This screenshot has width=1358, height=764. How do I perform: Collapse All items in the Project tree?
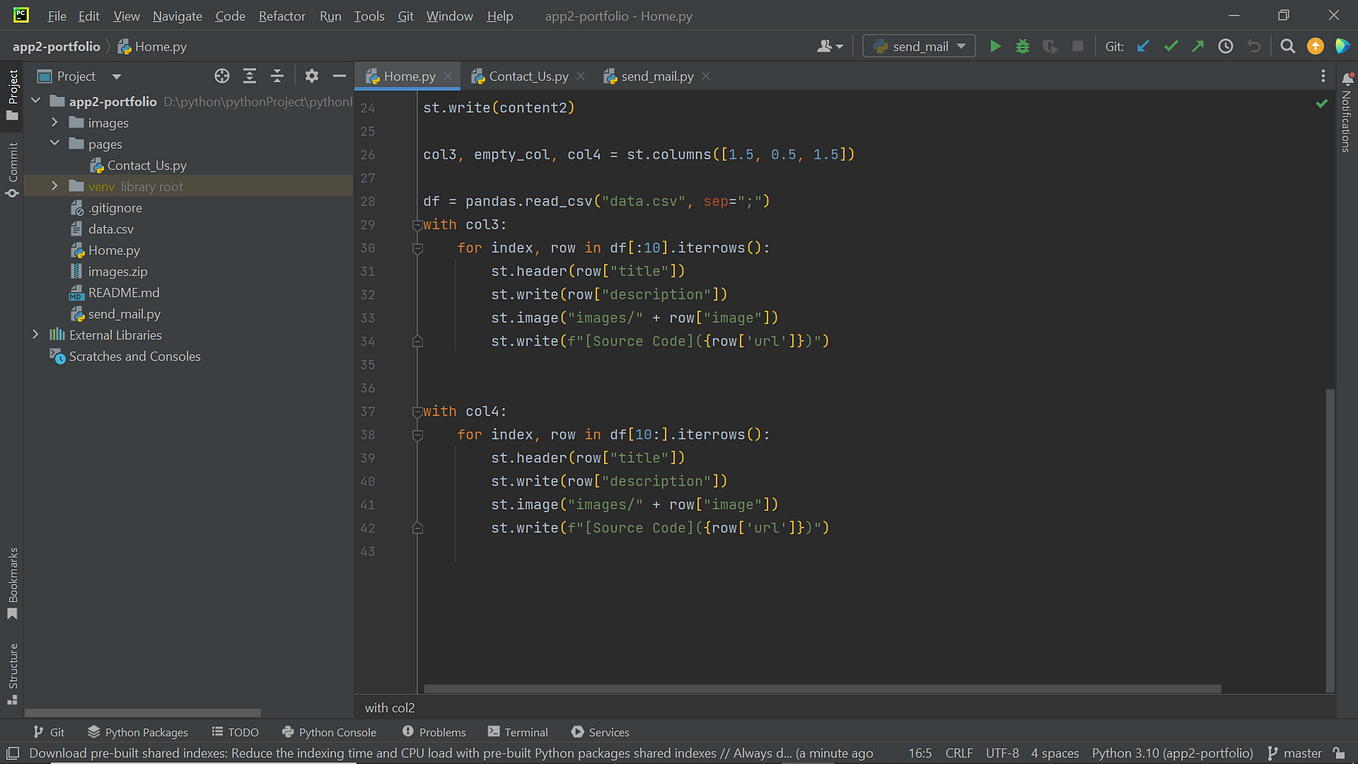point(278,75)
